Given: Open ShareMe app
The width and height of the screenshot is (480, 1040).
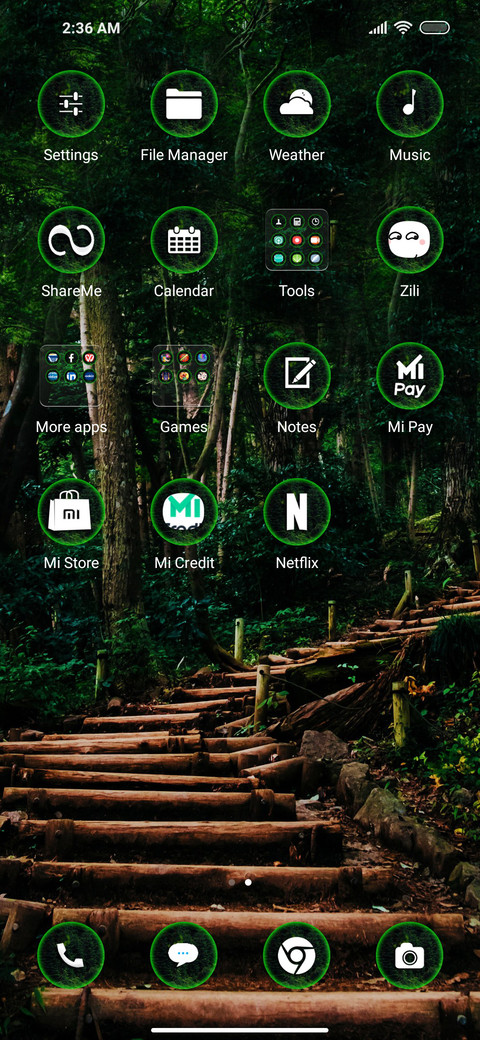Looking at the screenshot, I should [71, 240].
